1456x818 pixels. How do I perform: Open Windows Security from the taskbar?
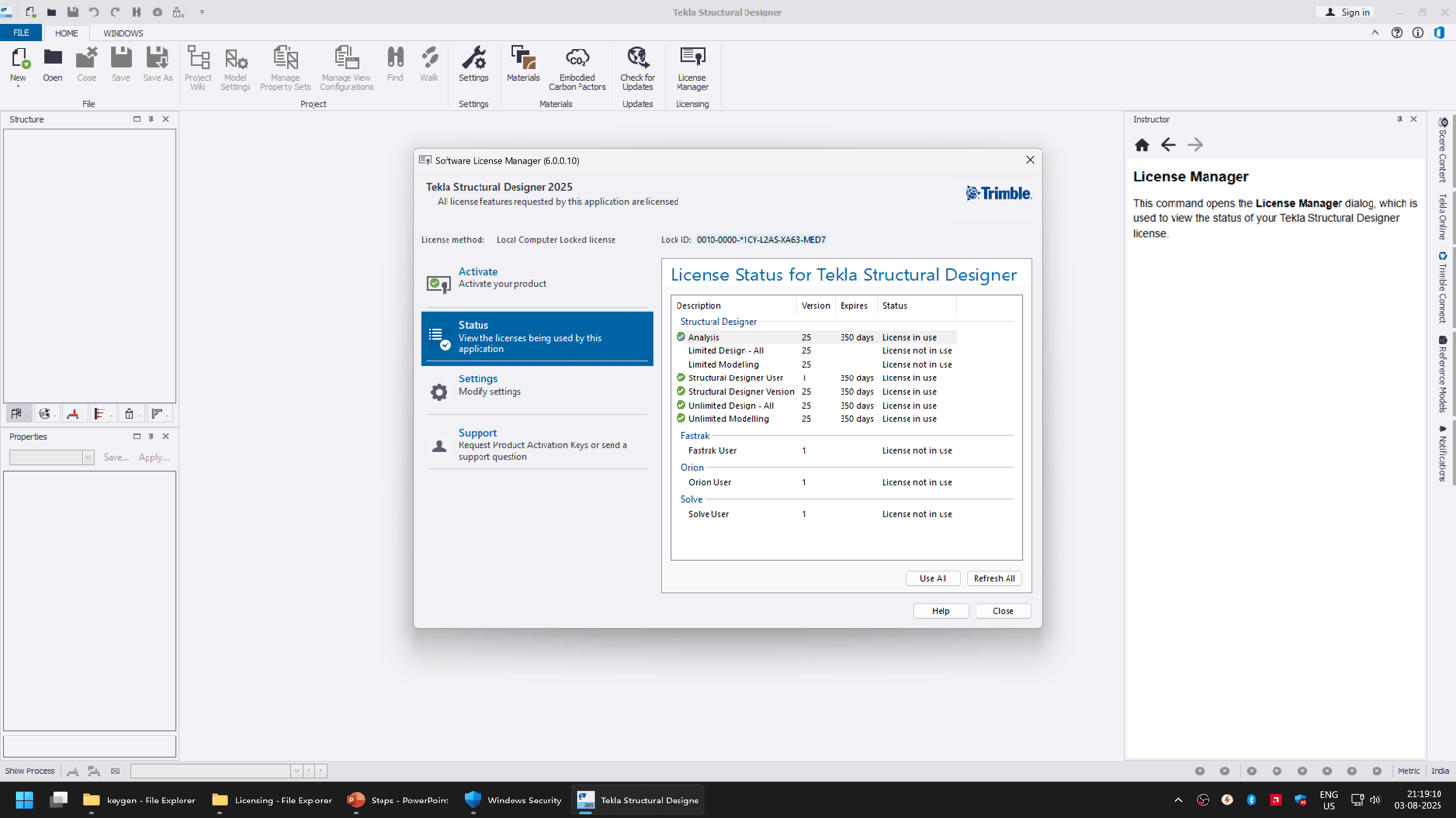(x=513, y=801)
